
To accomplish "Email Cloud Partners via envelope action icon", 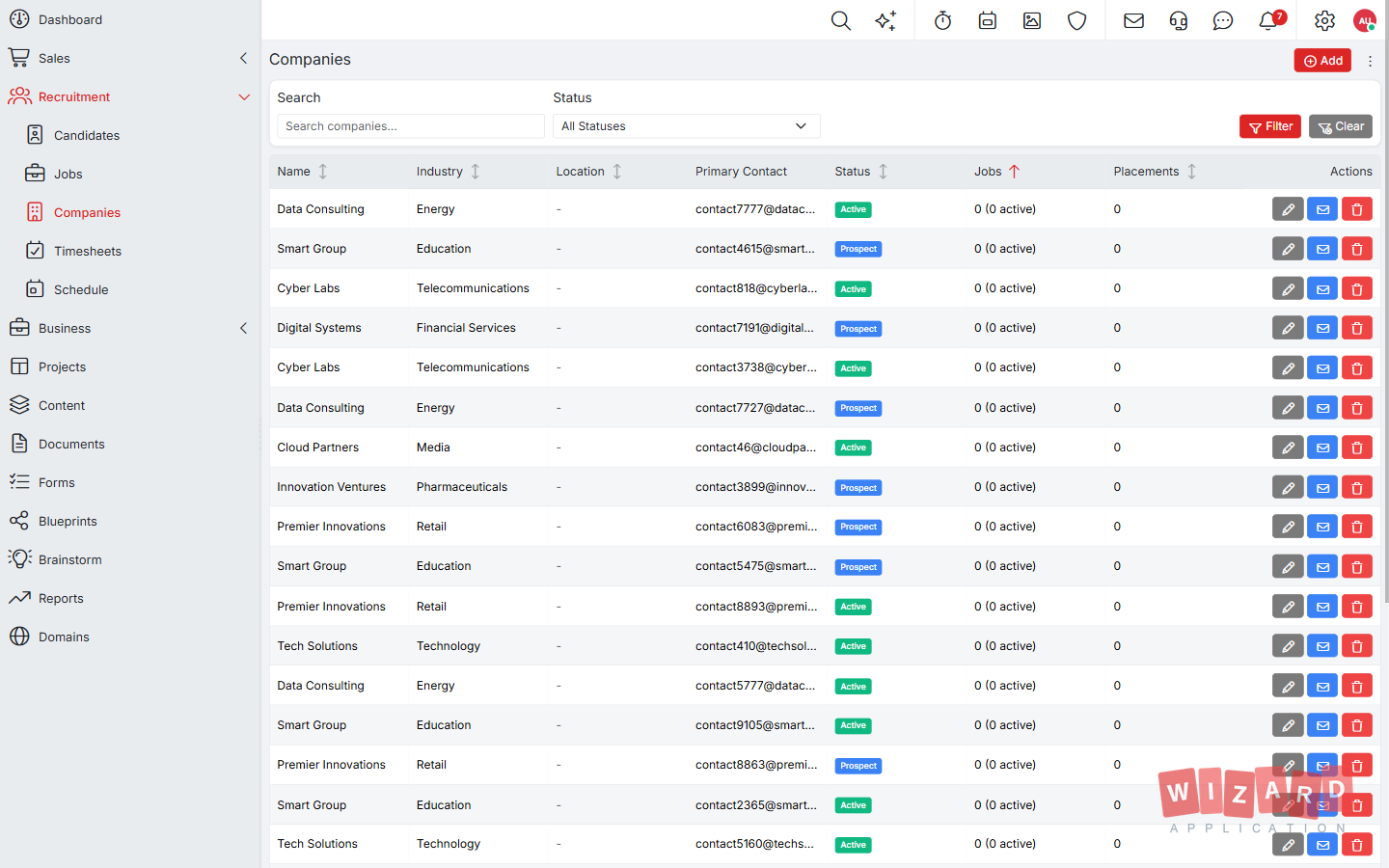I will (1322, 448).
